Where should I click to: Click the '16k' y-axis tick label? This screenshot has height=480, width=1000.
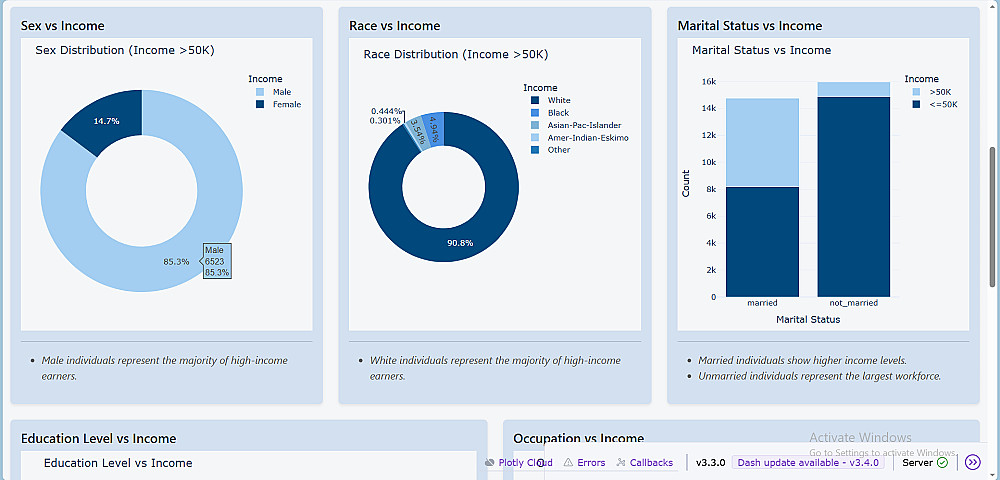coord(709,82)
